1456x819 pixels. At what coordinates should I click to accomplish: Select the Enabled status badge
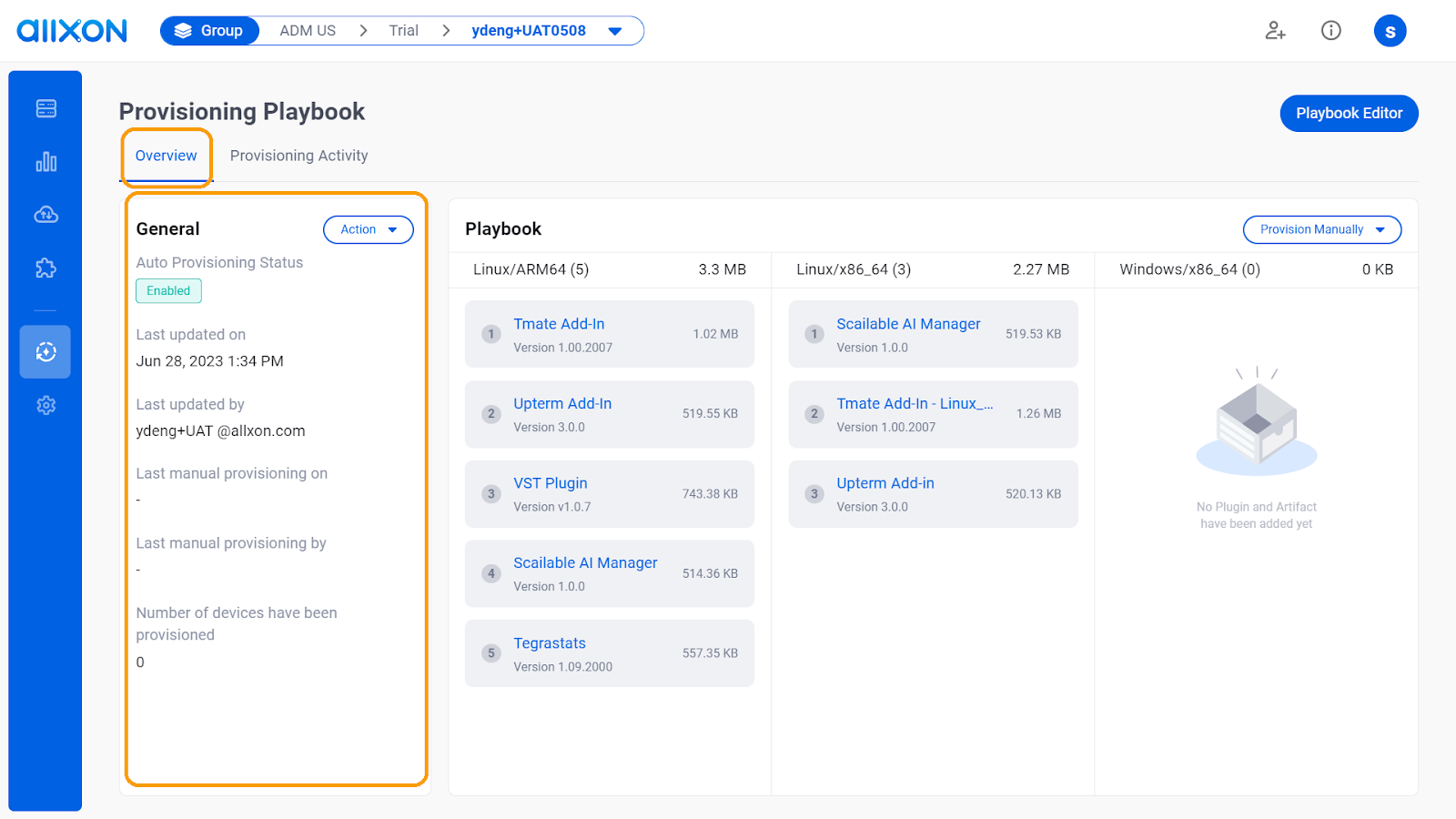point(168,291)
